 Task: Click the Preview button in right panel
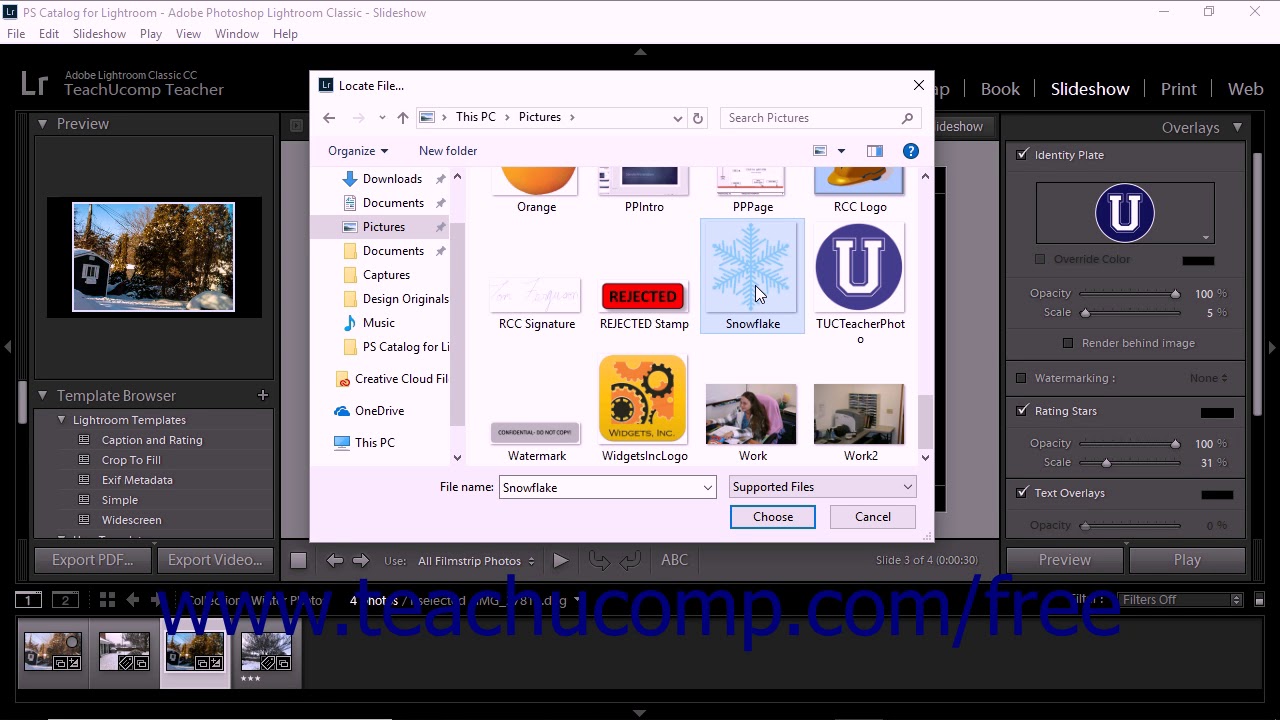pos(1064,560)
